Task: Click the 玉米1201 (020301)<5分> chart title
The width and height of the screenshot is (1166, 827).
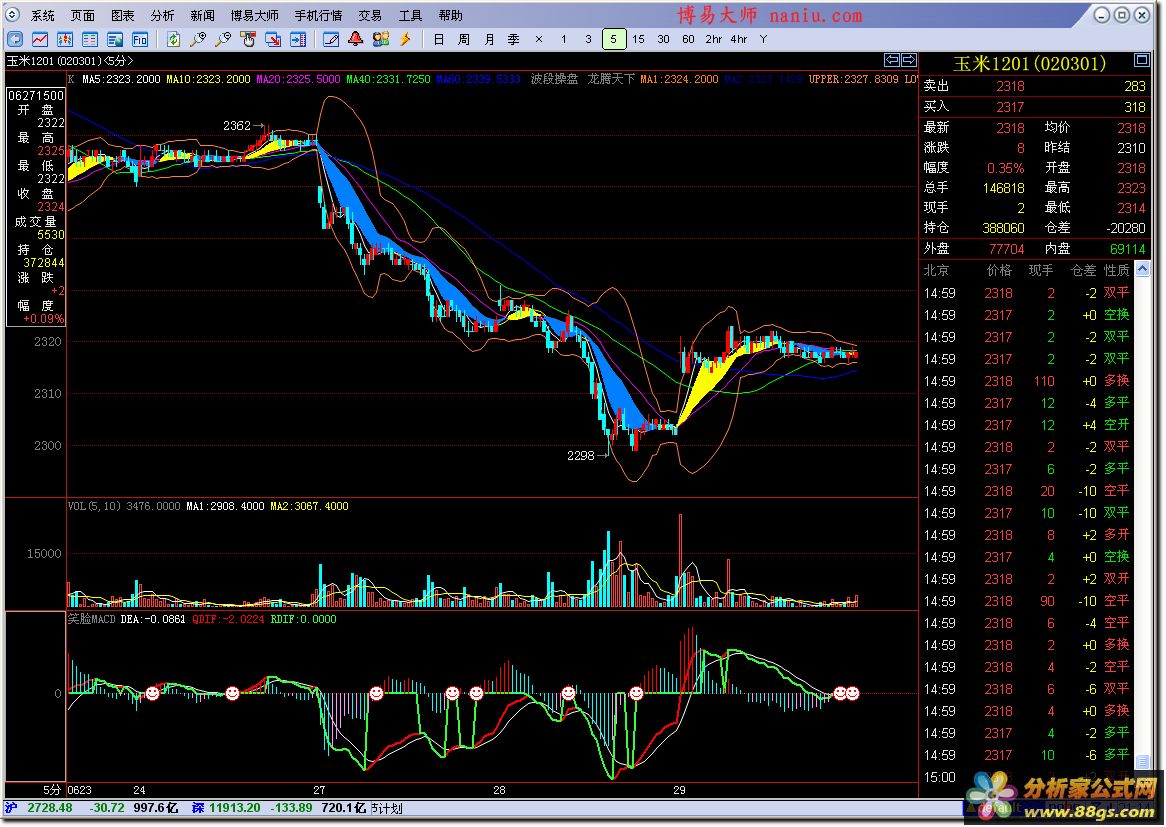Action: coord(70,61)
